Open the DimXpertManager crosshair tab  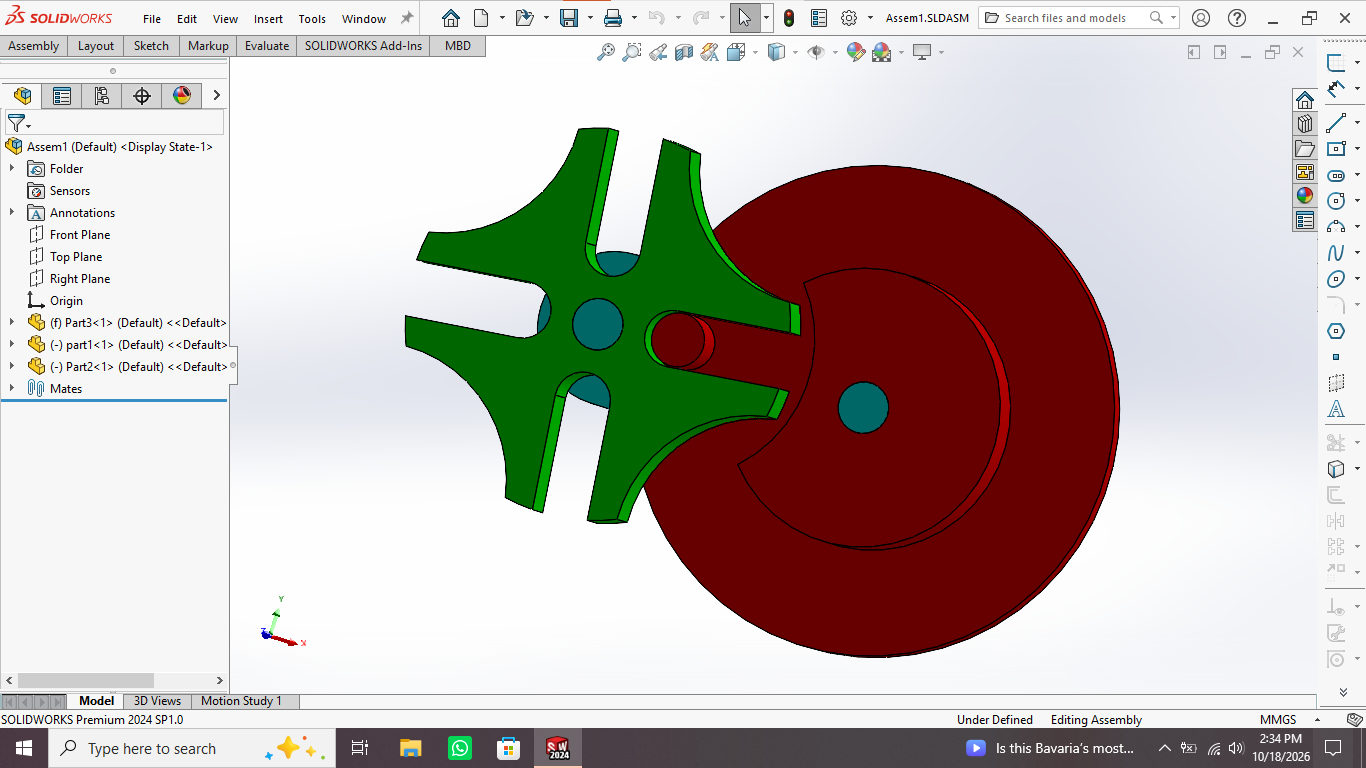[141, 95]
